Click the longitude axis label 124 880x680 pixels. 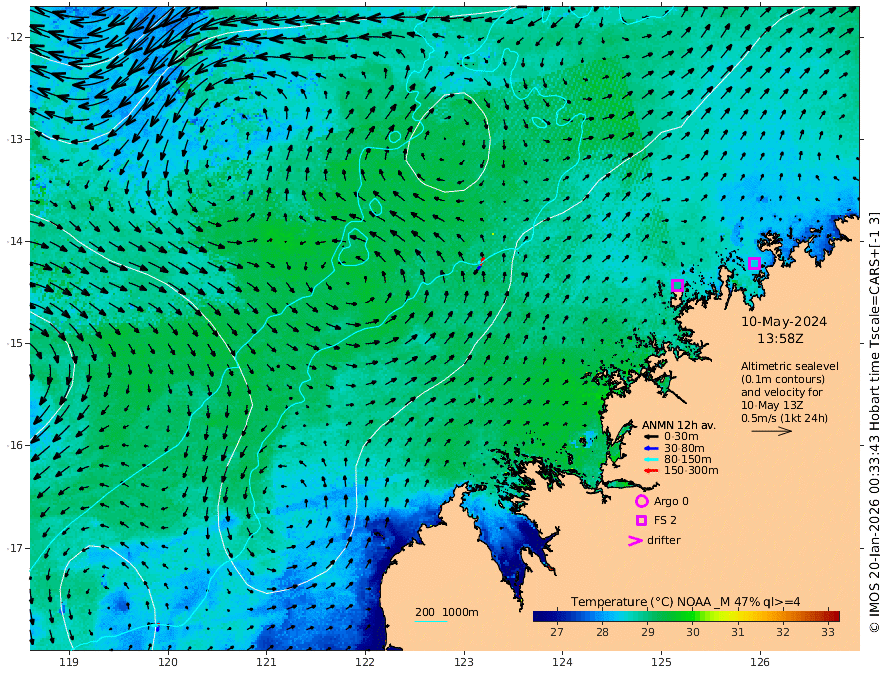[562, 663]
